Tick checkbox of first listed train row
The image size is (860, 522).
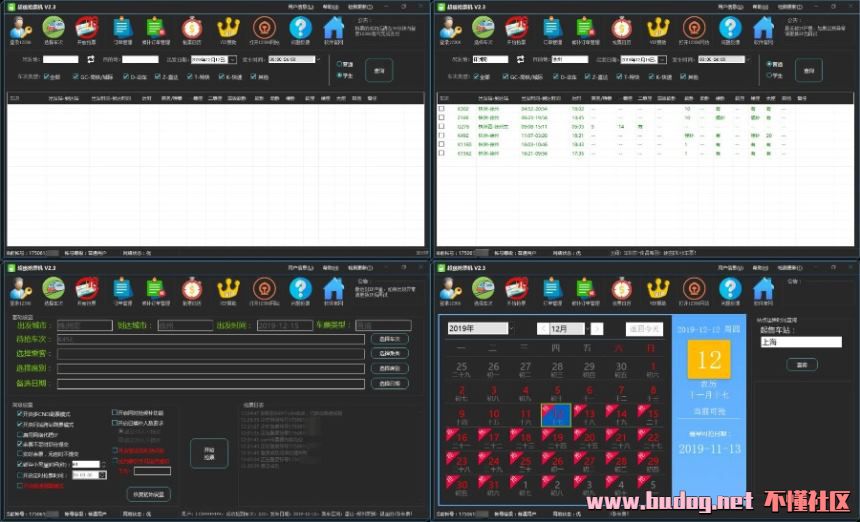[442, 109]
